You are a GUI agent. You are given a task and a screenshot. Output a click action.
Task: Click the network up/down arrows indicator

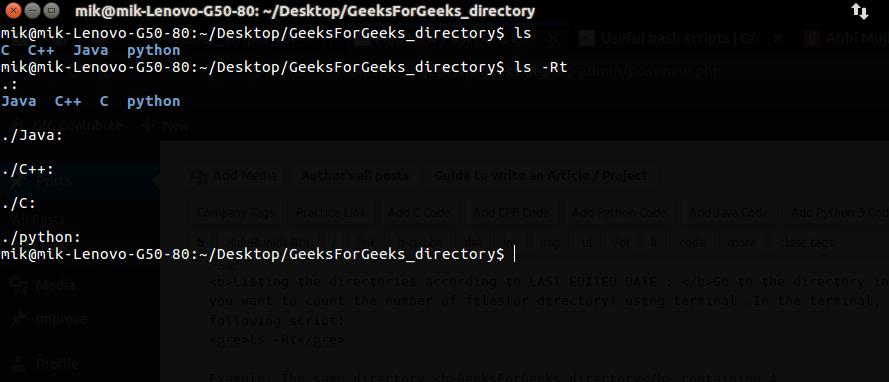pos(860,11)
